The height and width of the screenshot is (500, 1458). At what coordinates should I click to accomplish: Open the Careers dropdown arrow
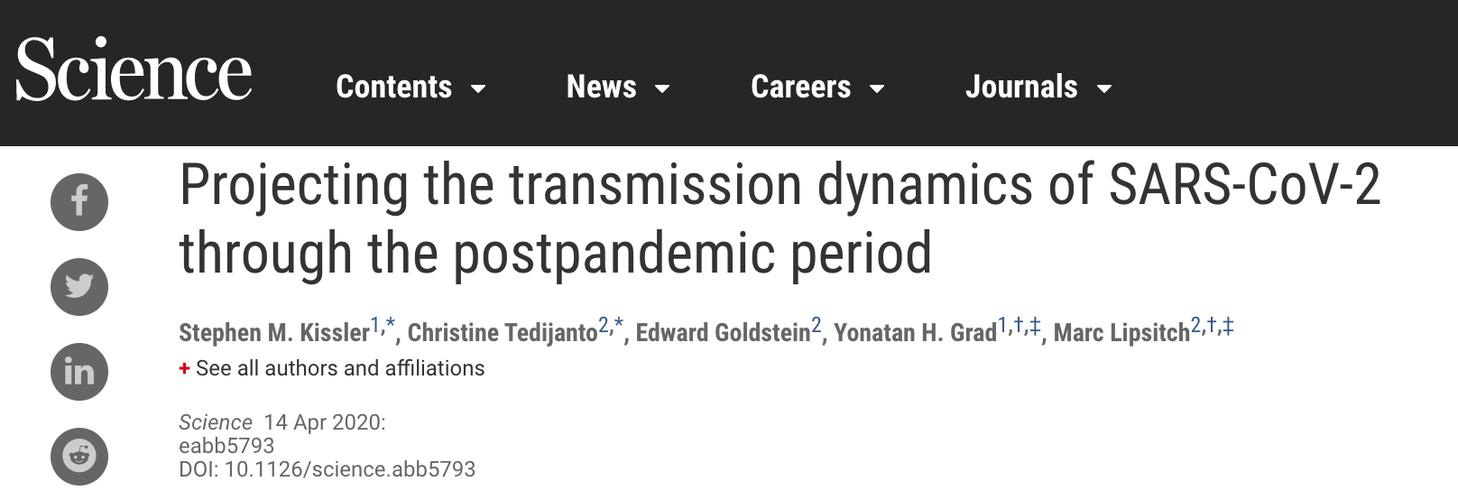(x=877, y=88)
